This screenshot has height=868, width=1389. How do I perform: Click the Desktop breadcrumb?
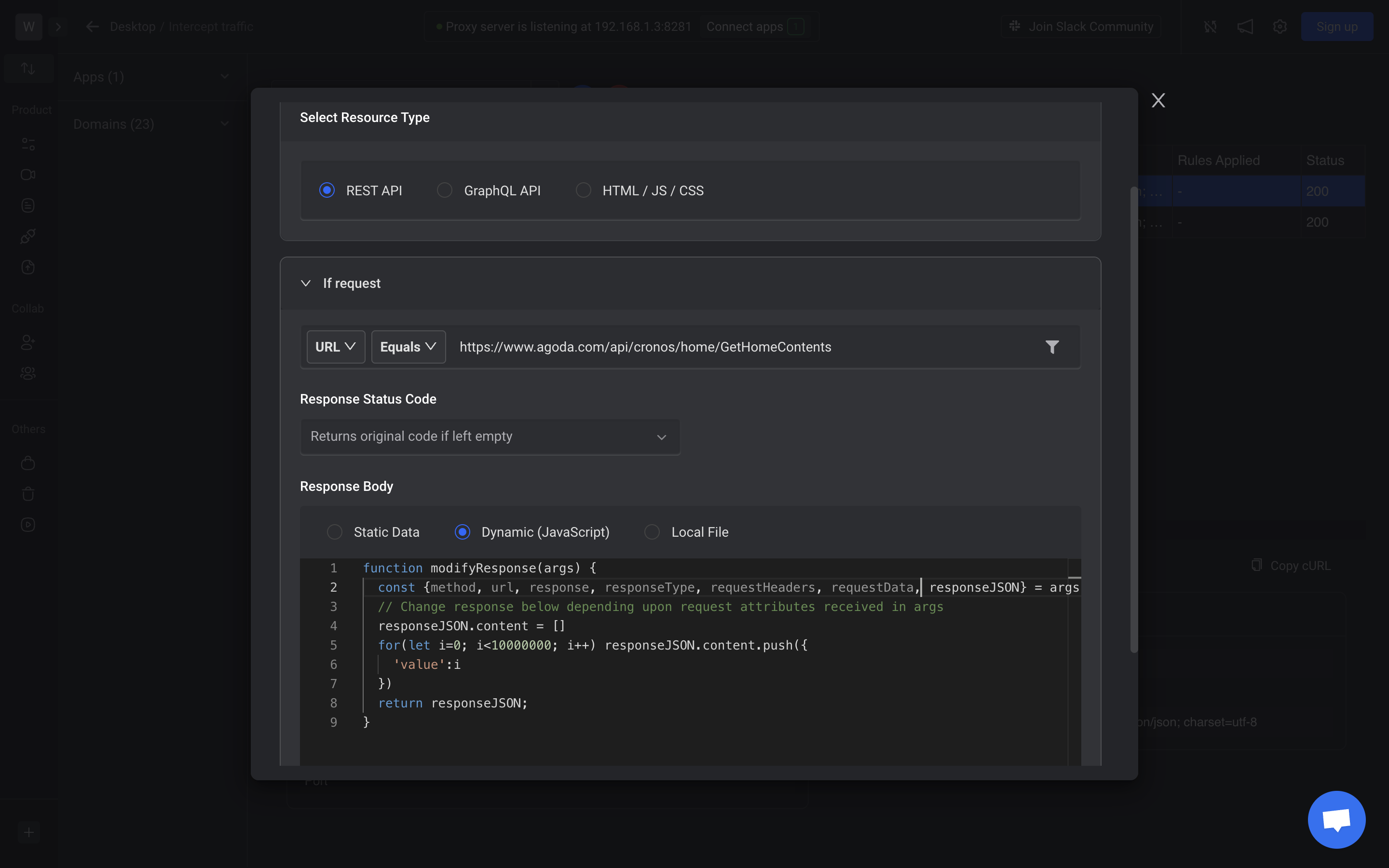pyautogui.click(x=133, y=27)
